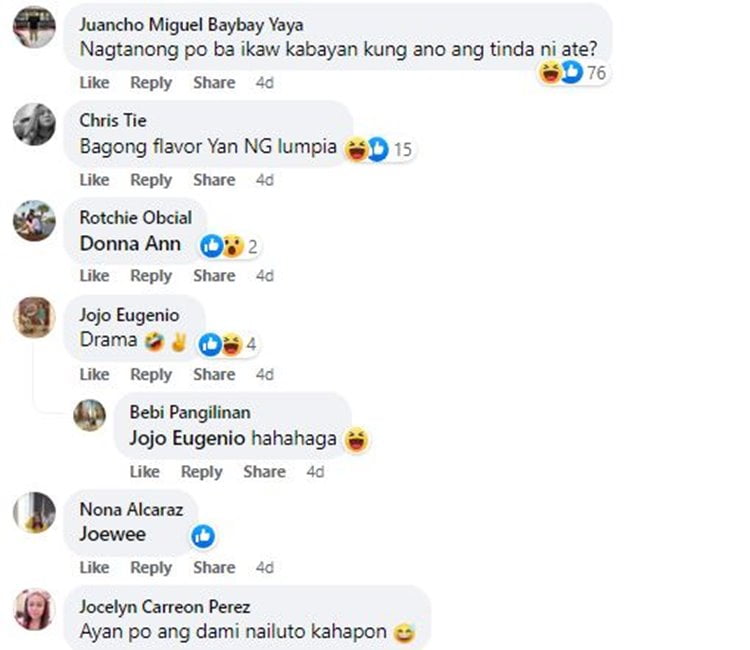Viewport: 750px width, 650px height.
Task: Open Chris Tie's avatar
Action: [x=34, y=124]
